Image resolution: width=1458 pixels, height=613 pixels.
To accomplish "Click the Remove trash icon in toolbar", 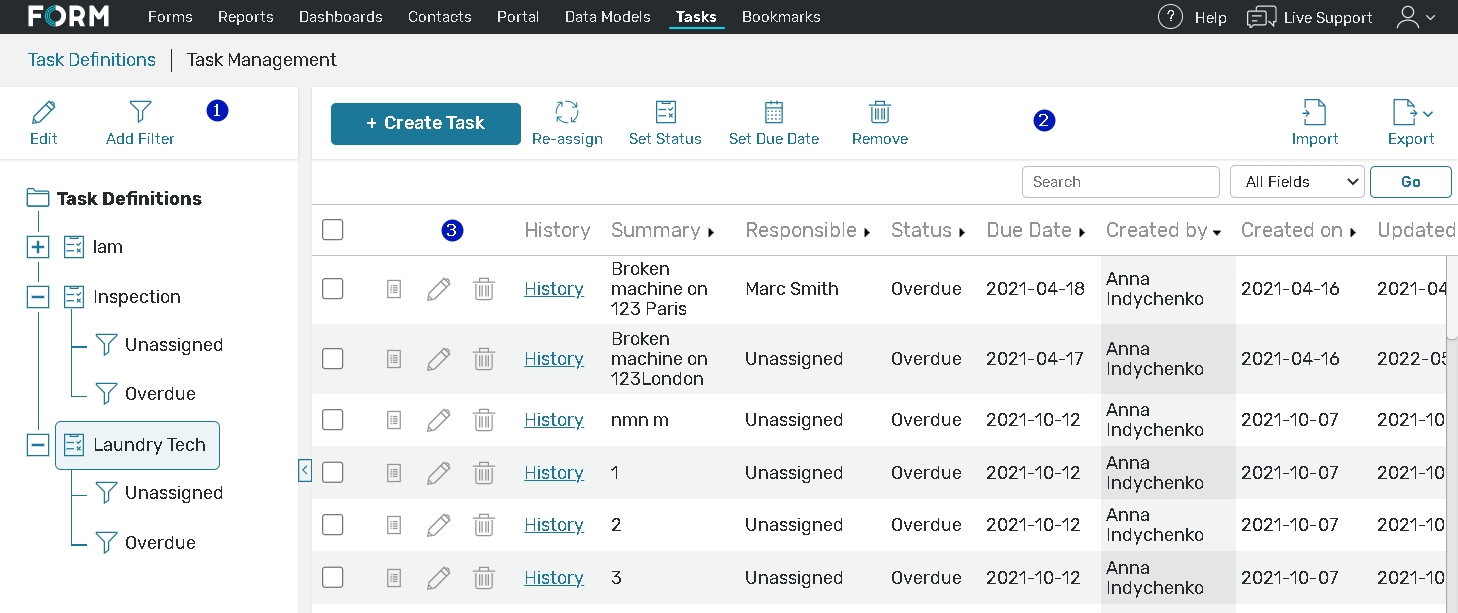I will pos(880,112).
